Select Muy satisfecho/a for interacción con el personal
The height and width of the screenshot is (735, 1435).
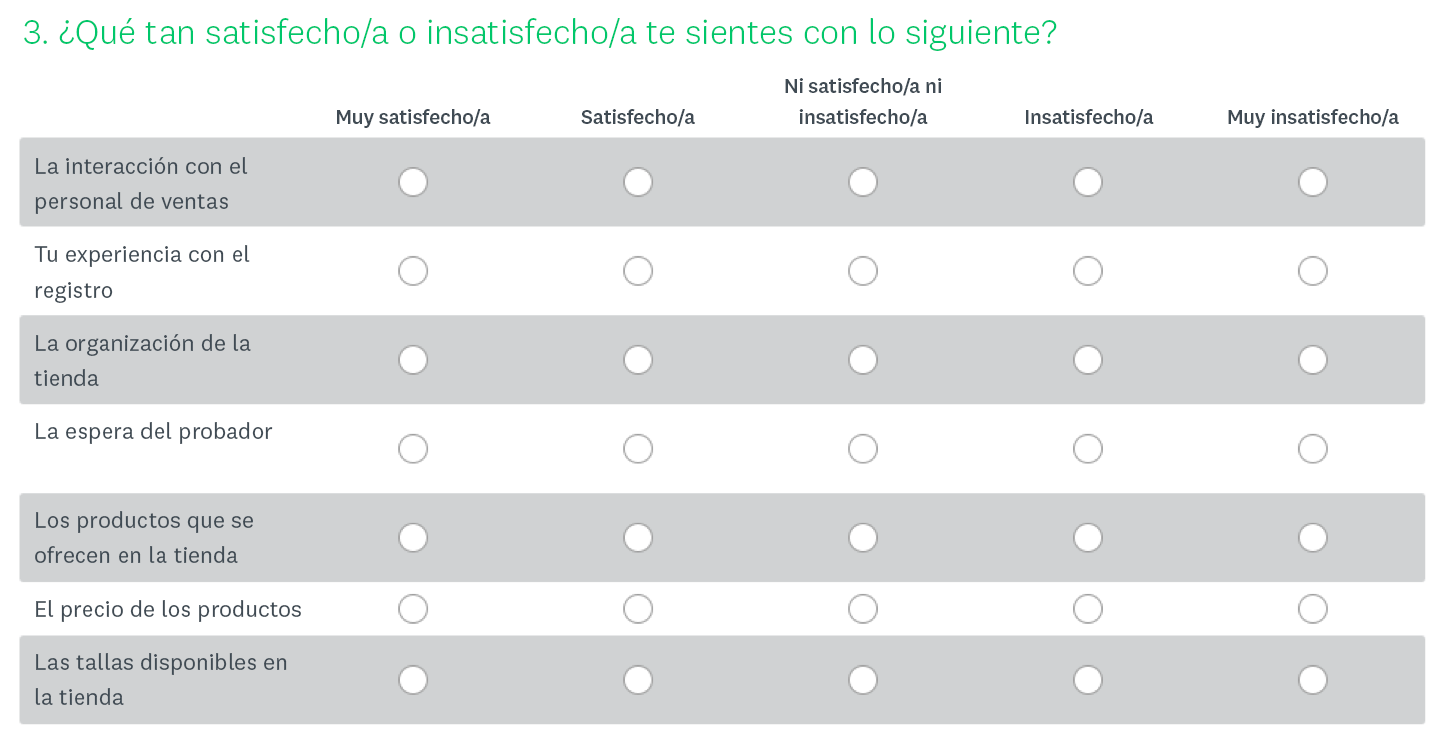point(413,181)
